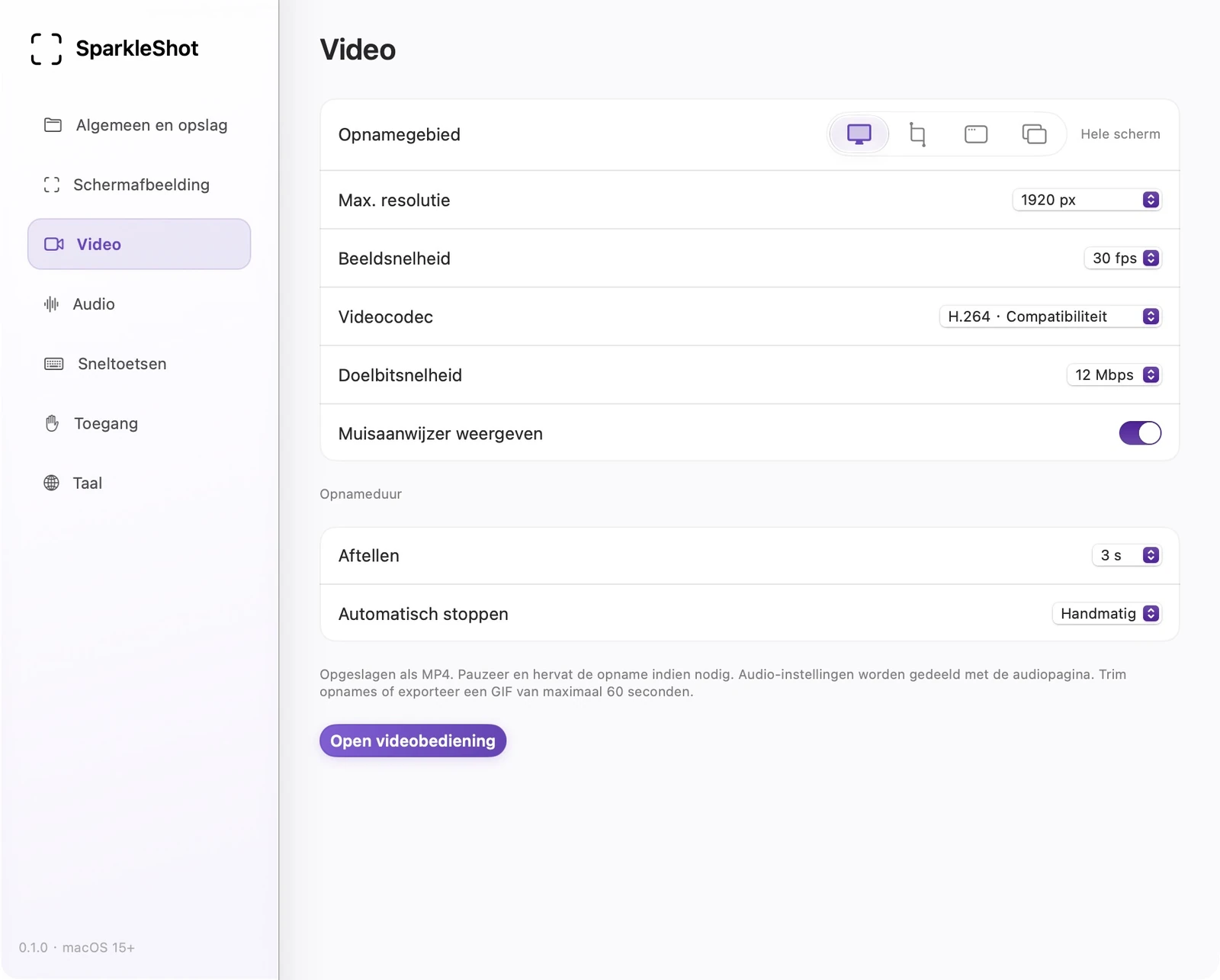Viewport: 1220px width, 980px height.
Task: Open the Schermafbeelding settings page
Action: pyautogui.click(x=139, y=185)
